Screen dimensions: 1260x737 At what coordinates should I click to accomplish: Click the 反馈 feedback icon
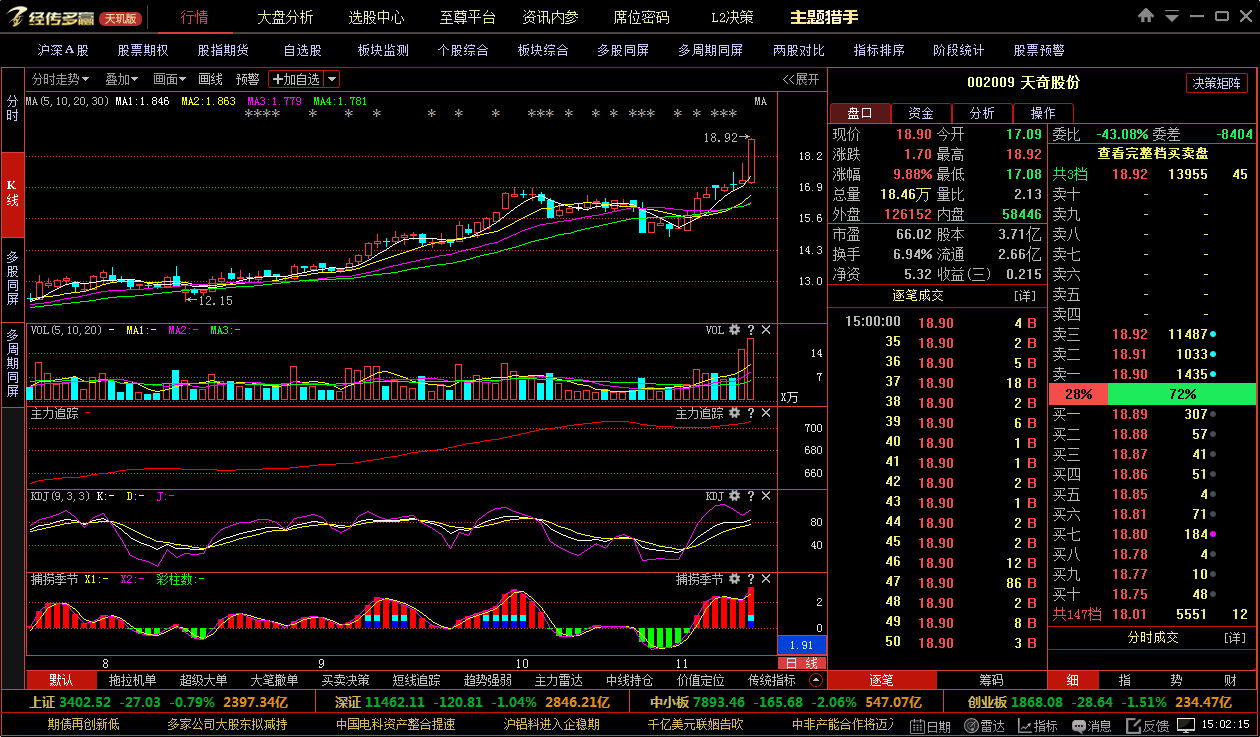[1146, 726]
